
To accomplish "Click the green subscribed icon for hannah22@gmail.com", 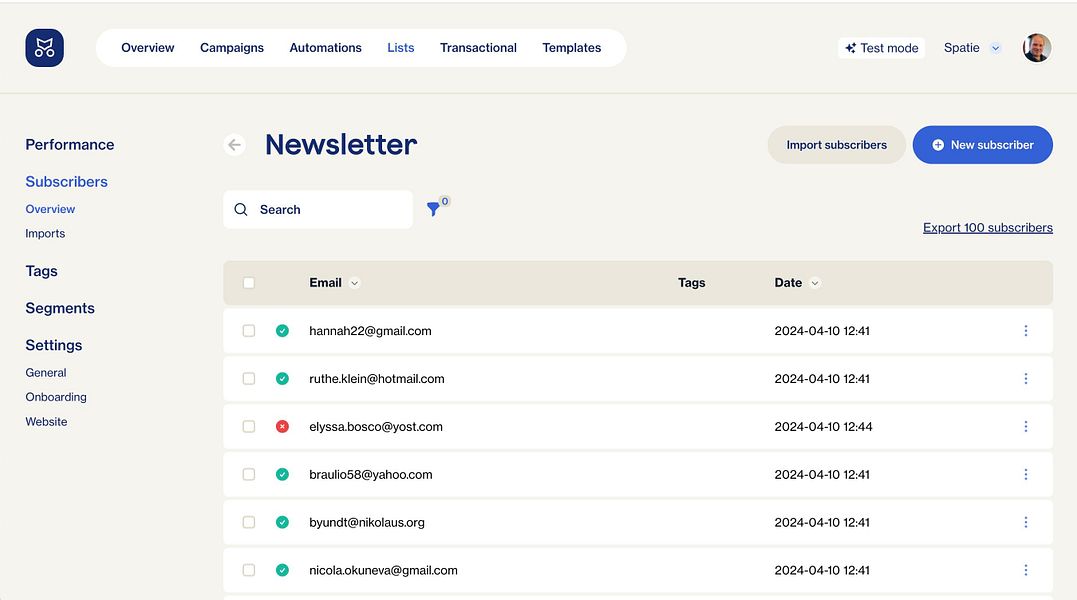I will [x=282, y=330].
